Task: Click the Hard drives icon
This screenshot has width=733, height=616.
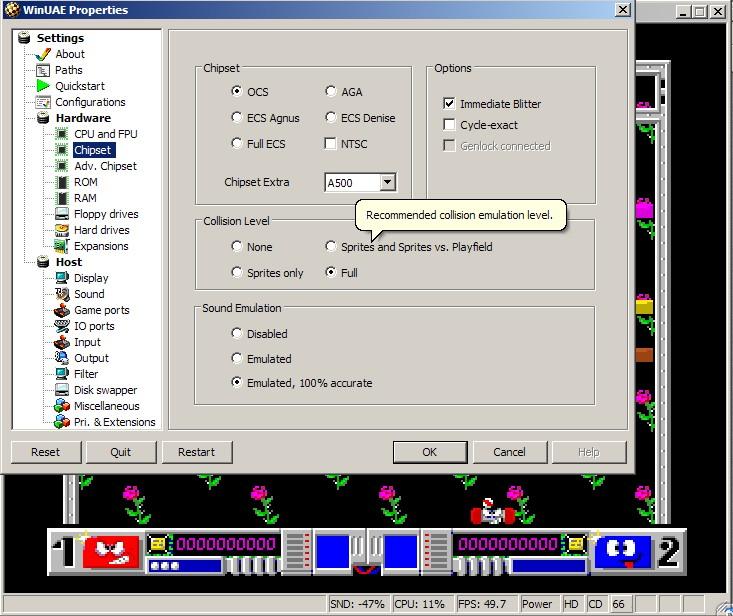Action: point(62,230)
